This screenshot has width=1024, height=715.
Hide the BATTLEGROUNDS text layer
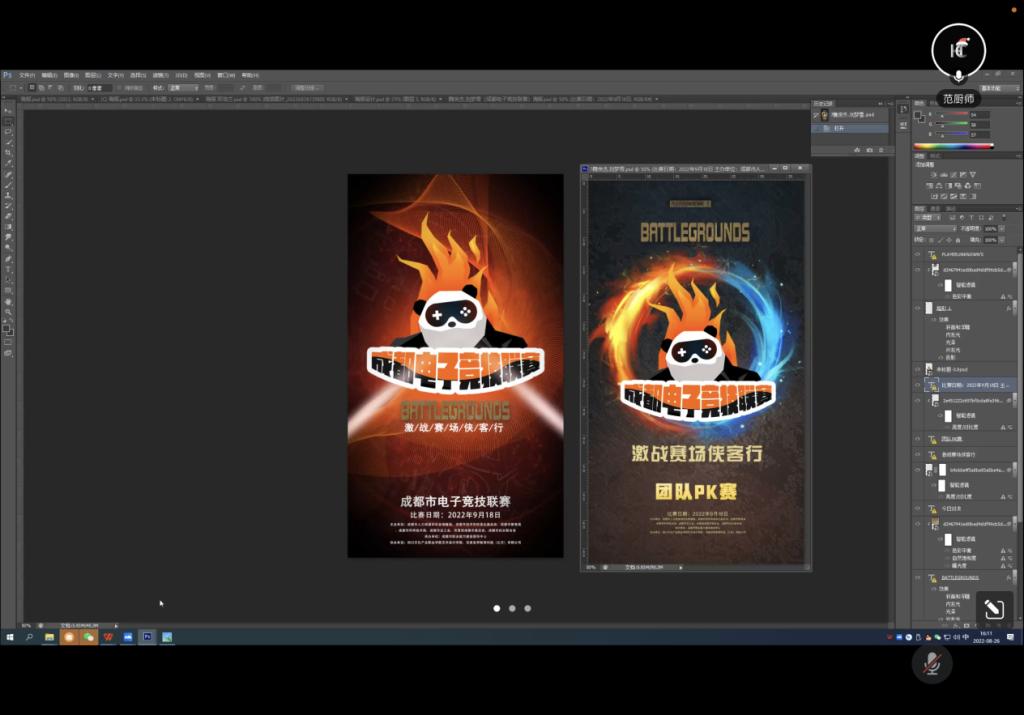coord(918,578)
